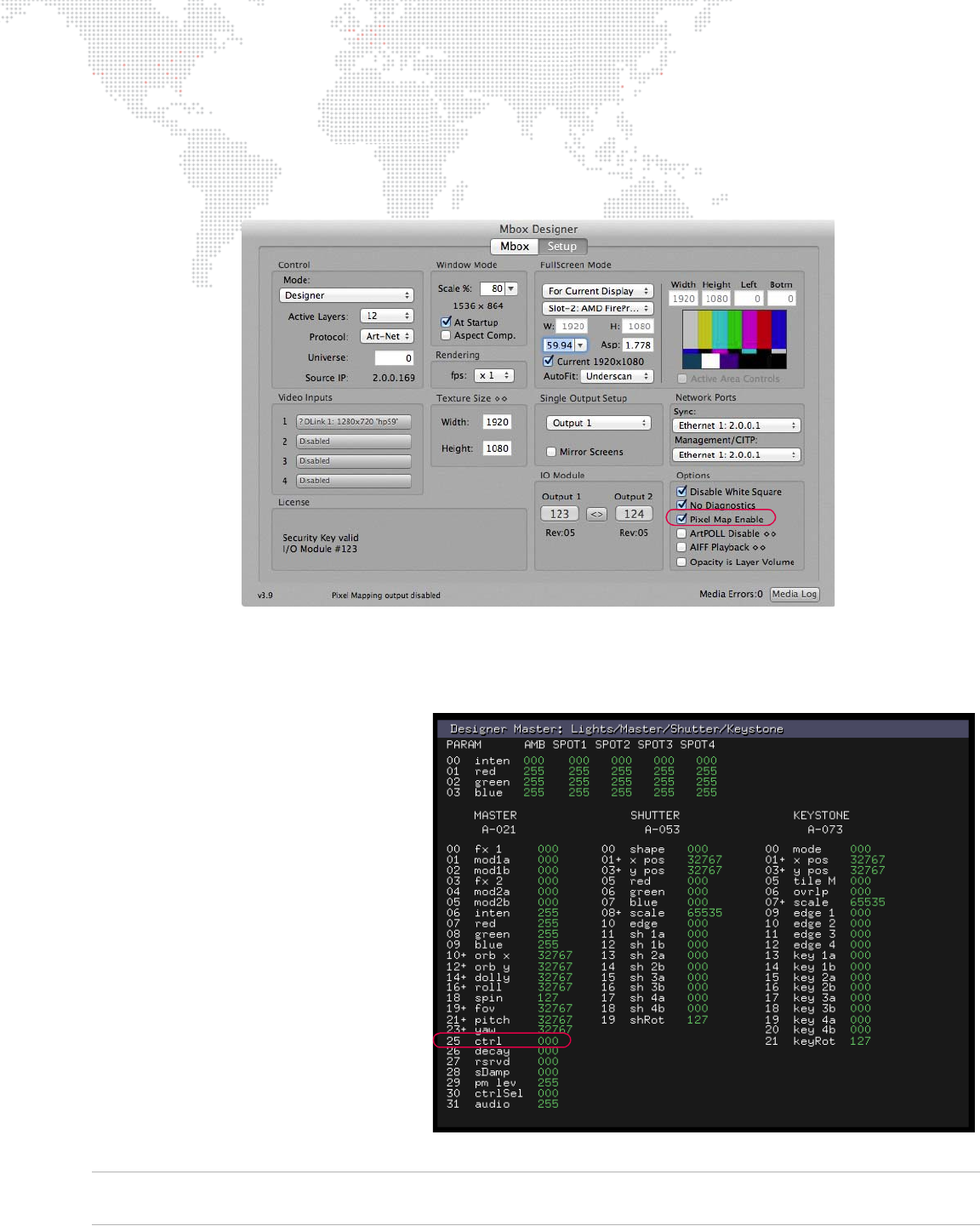Open the Media Log
Screen dimensions: 980x1226
tap(794, 595)
